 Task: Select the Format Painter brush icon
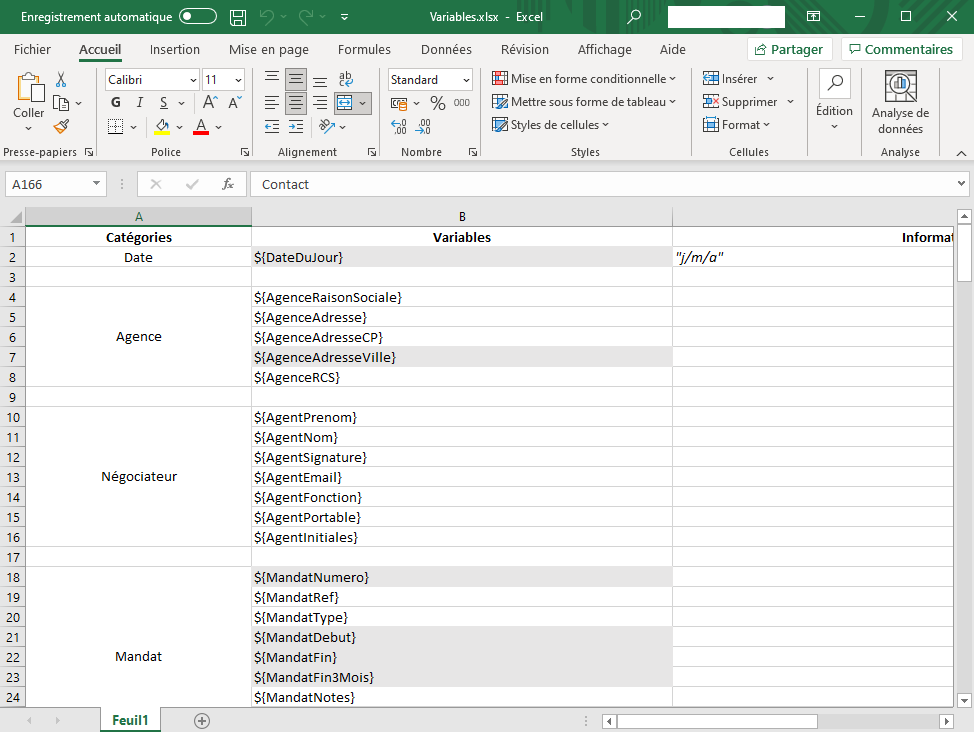[x=61, y=126]
